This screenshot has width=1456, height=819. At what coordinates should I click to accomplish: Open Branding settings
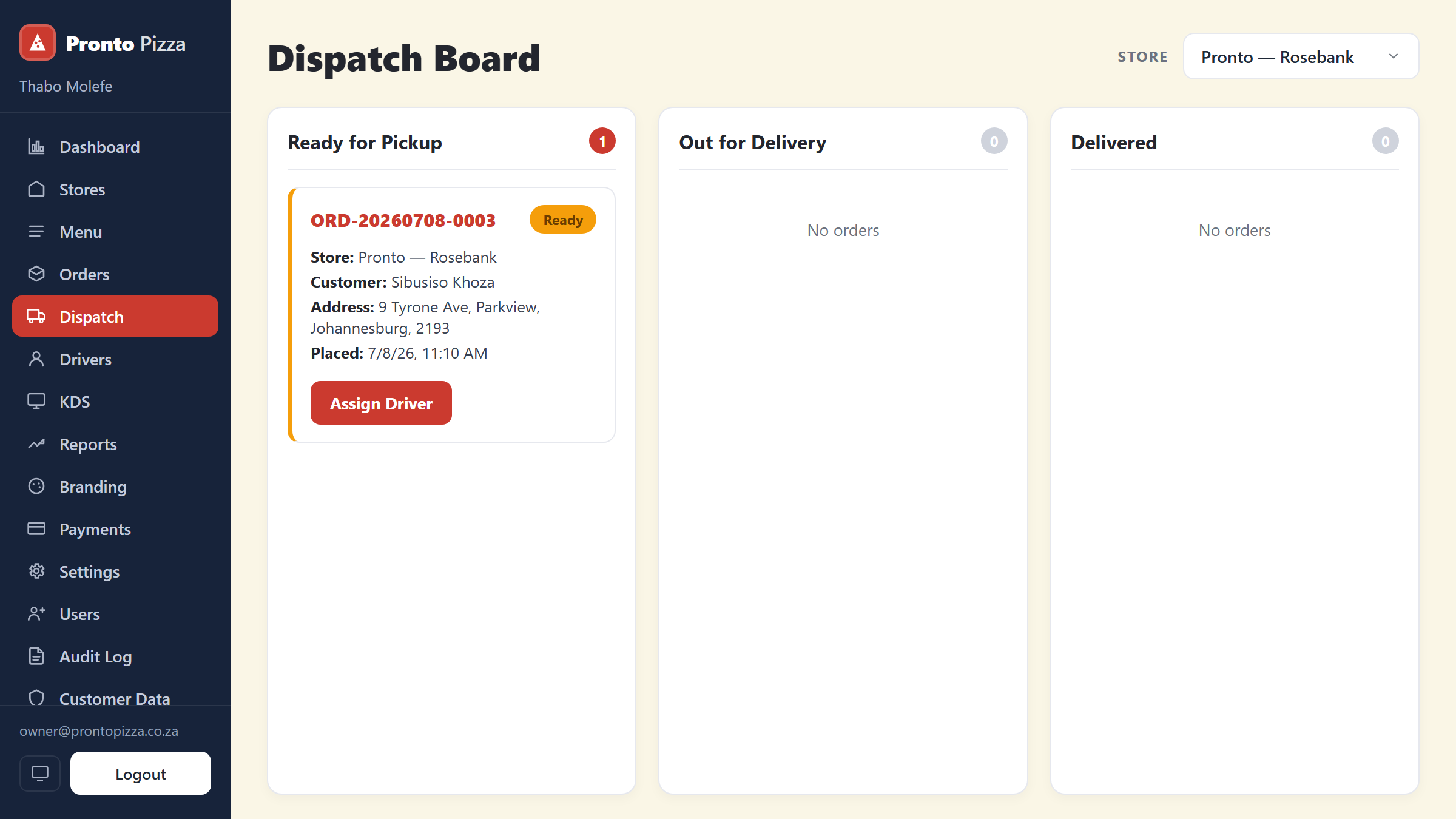point(115,487)
